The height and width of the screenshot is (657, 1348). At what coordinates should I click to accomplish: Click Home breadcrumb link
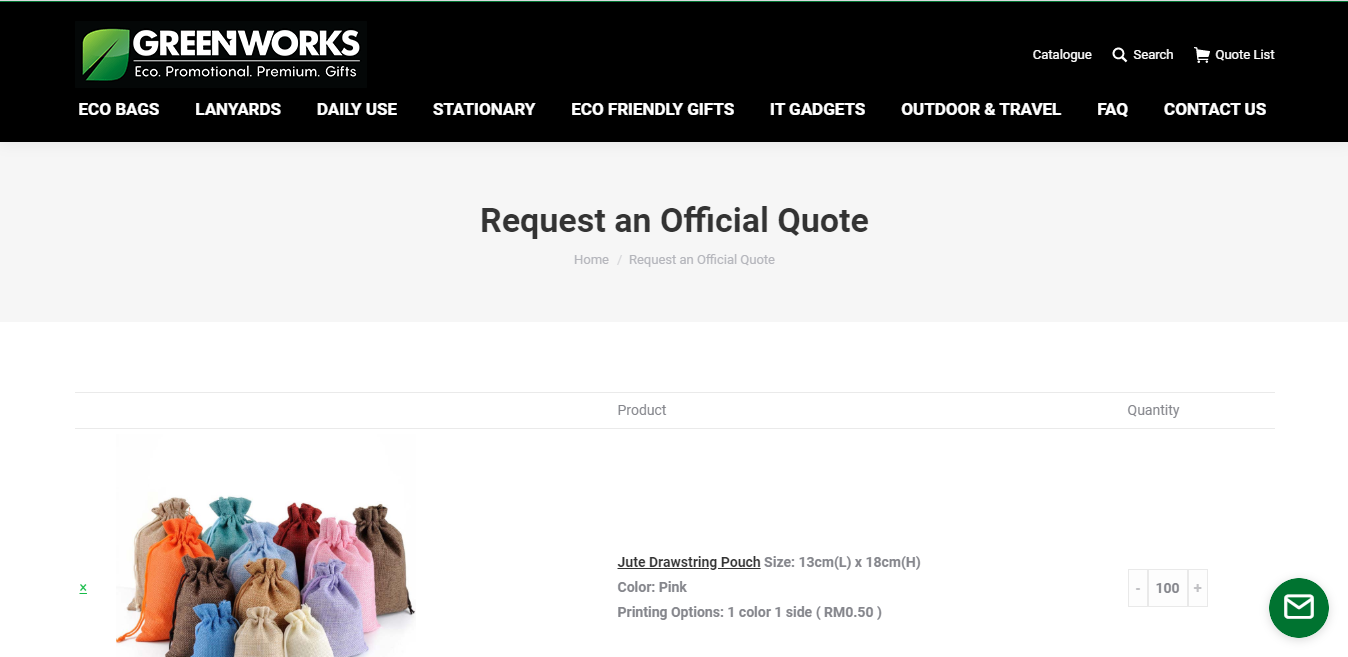tap(591, 260)
